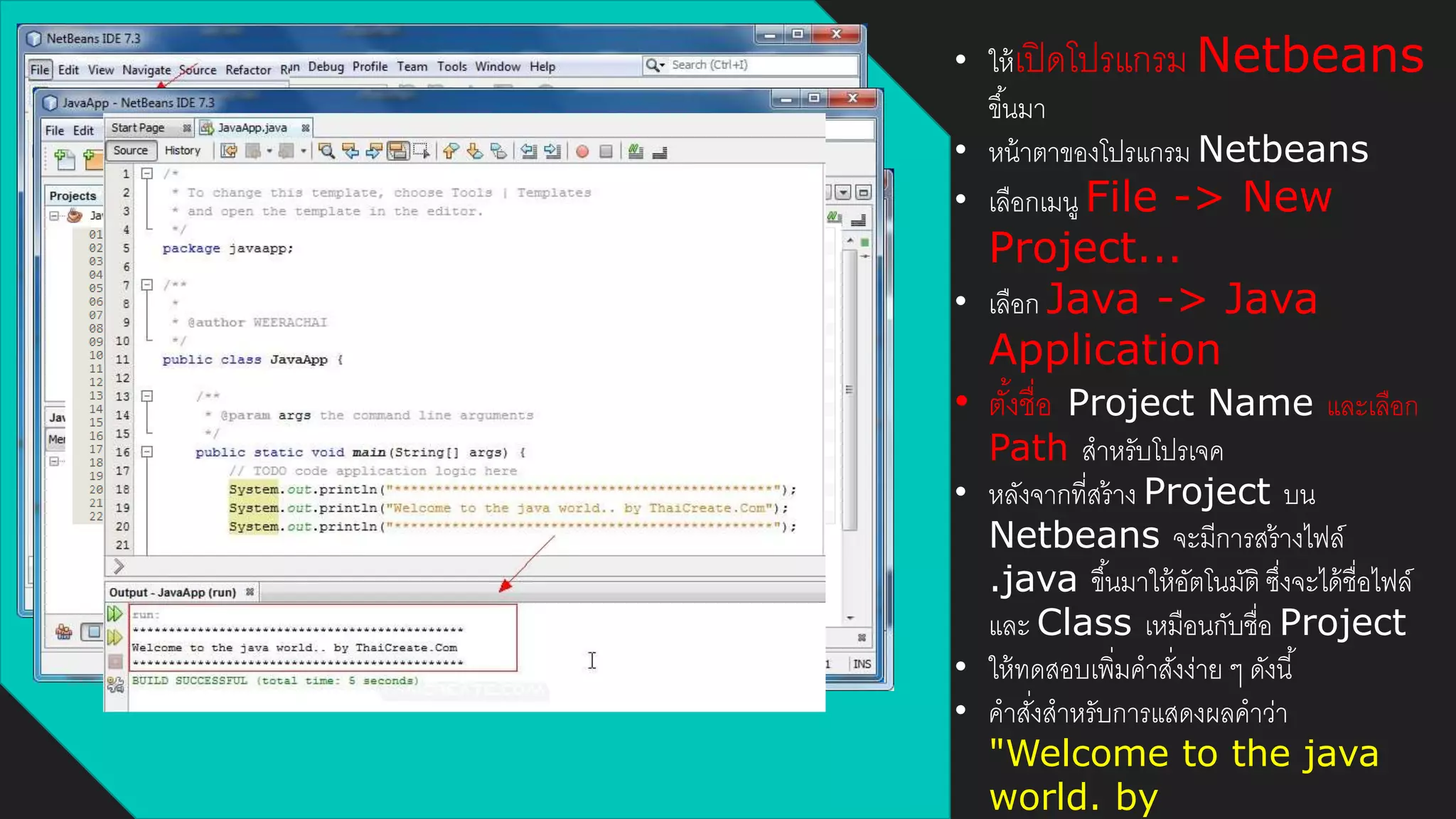Click the Stop square icon in Output panel
The width and height of the screenshot is (1456, 819).
tap(115, 662)
